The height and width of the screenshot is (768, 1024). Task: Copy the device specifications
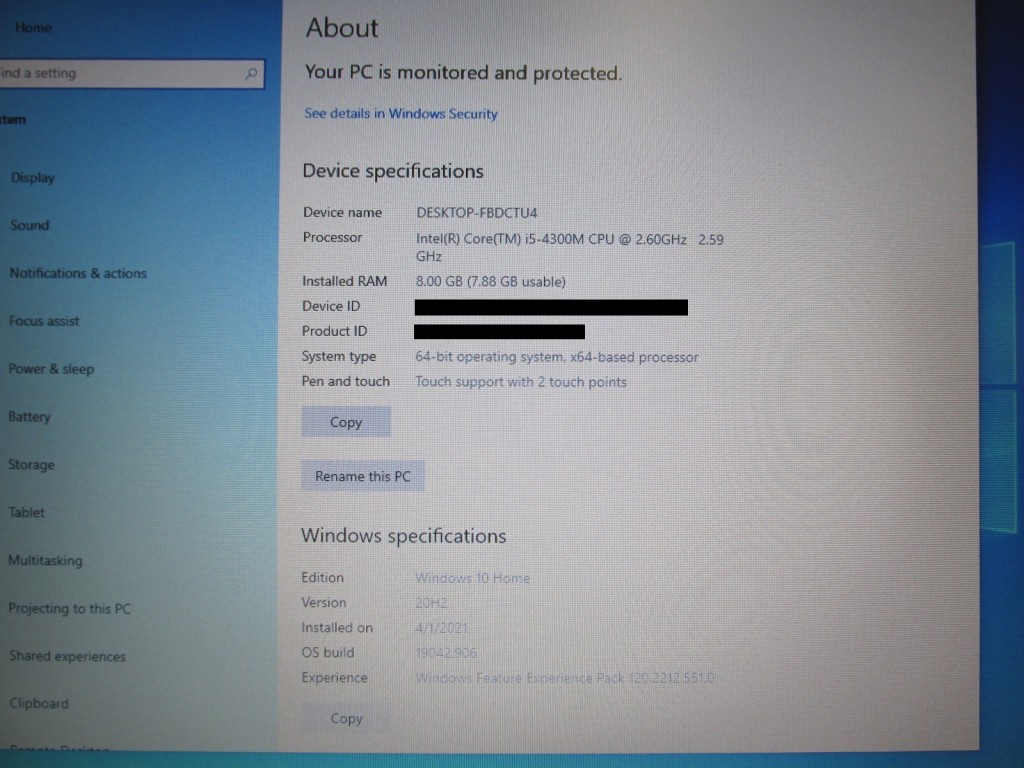345,422
